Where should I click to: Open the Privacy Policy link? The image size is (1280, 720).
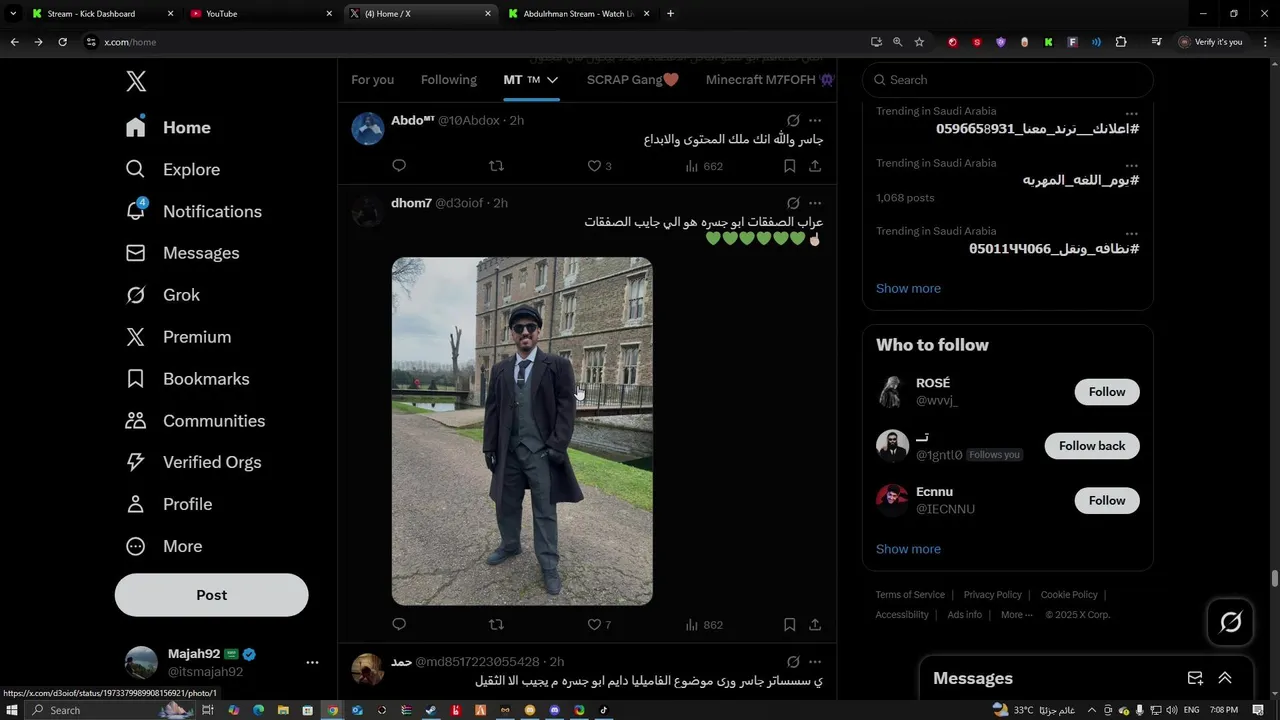[993, 595]
